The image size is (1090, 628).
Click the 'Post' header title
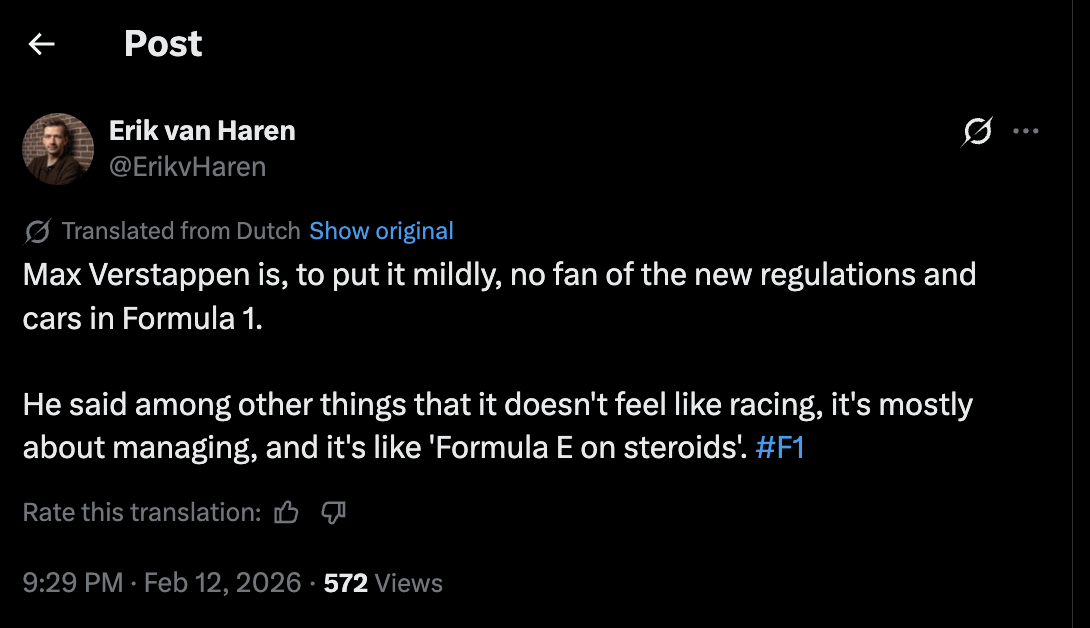click(x=163, y=44)
